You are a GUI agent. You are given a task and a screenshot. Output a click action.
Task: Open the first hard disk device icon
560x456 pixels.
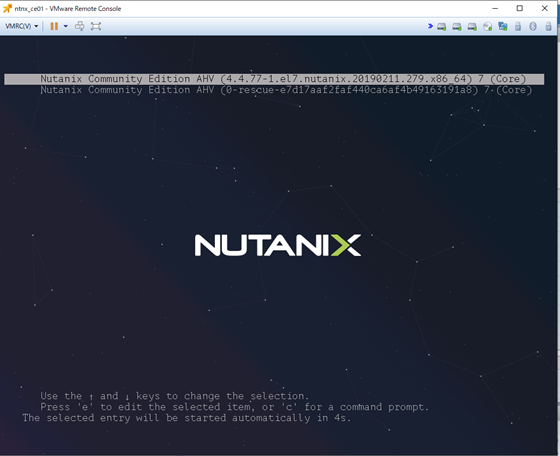(x=442, y=26)
